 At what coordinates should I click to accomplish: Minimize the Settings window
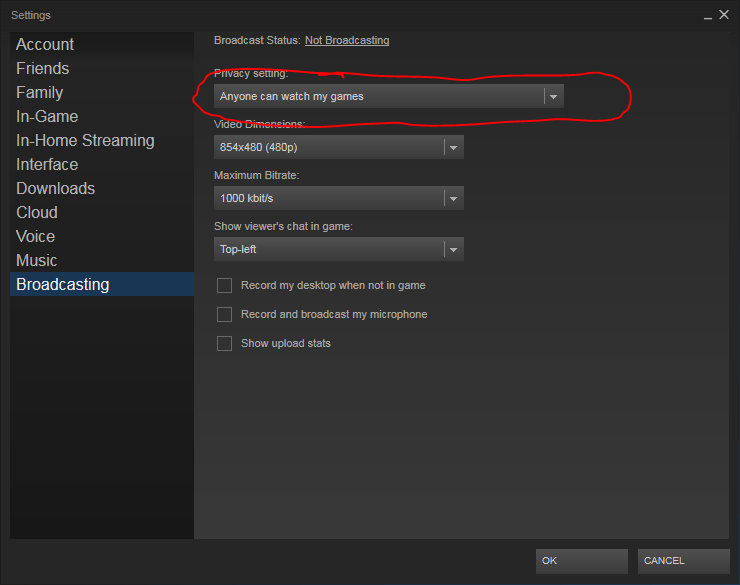click(708, 16)
